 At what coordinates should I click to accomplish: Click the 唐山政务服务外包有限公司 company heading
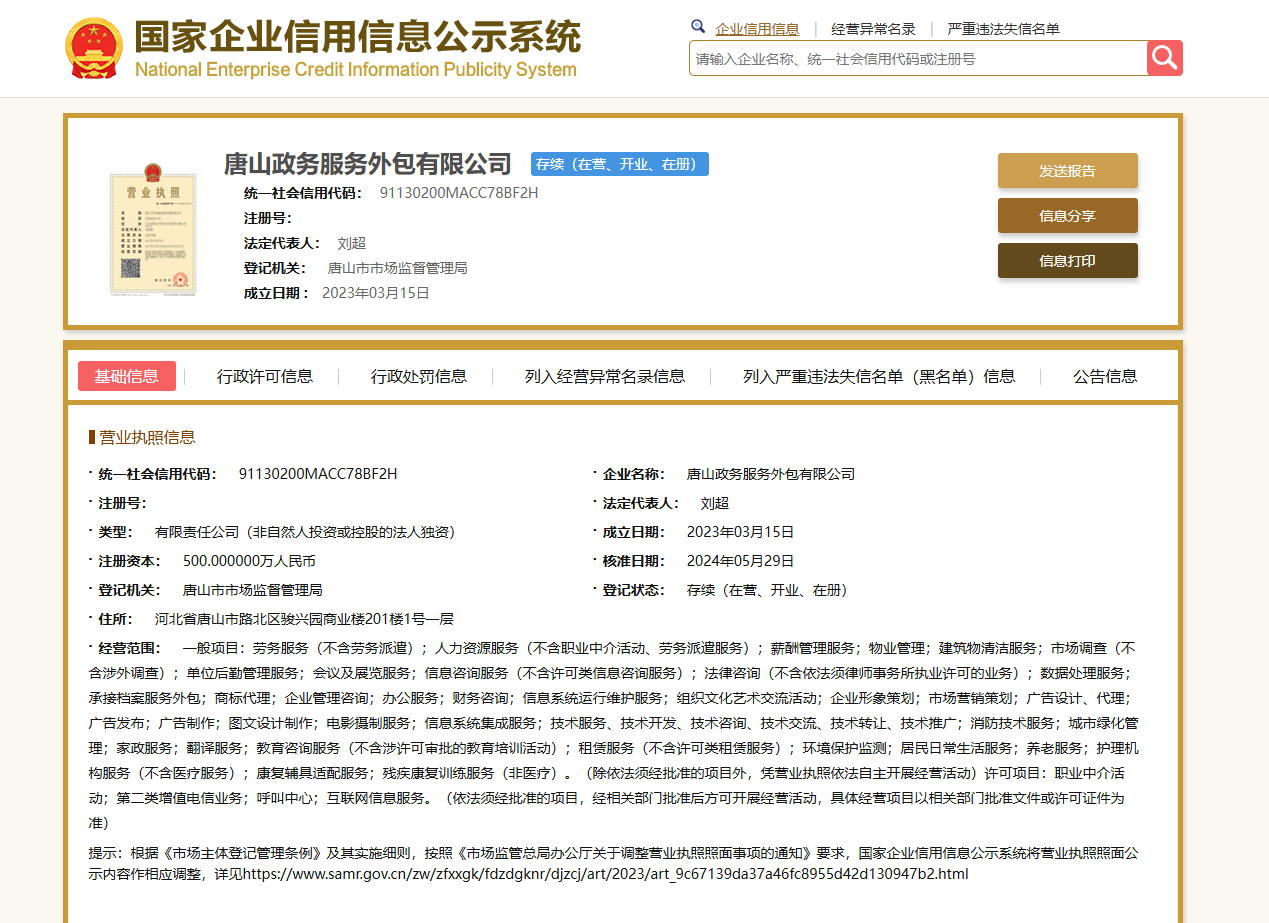pos(367,164)
